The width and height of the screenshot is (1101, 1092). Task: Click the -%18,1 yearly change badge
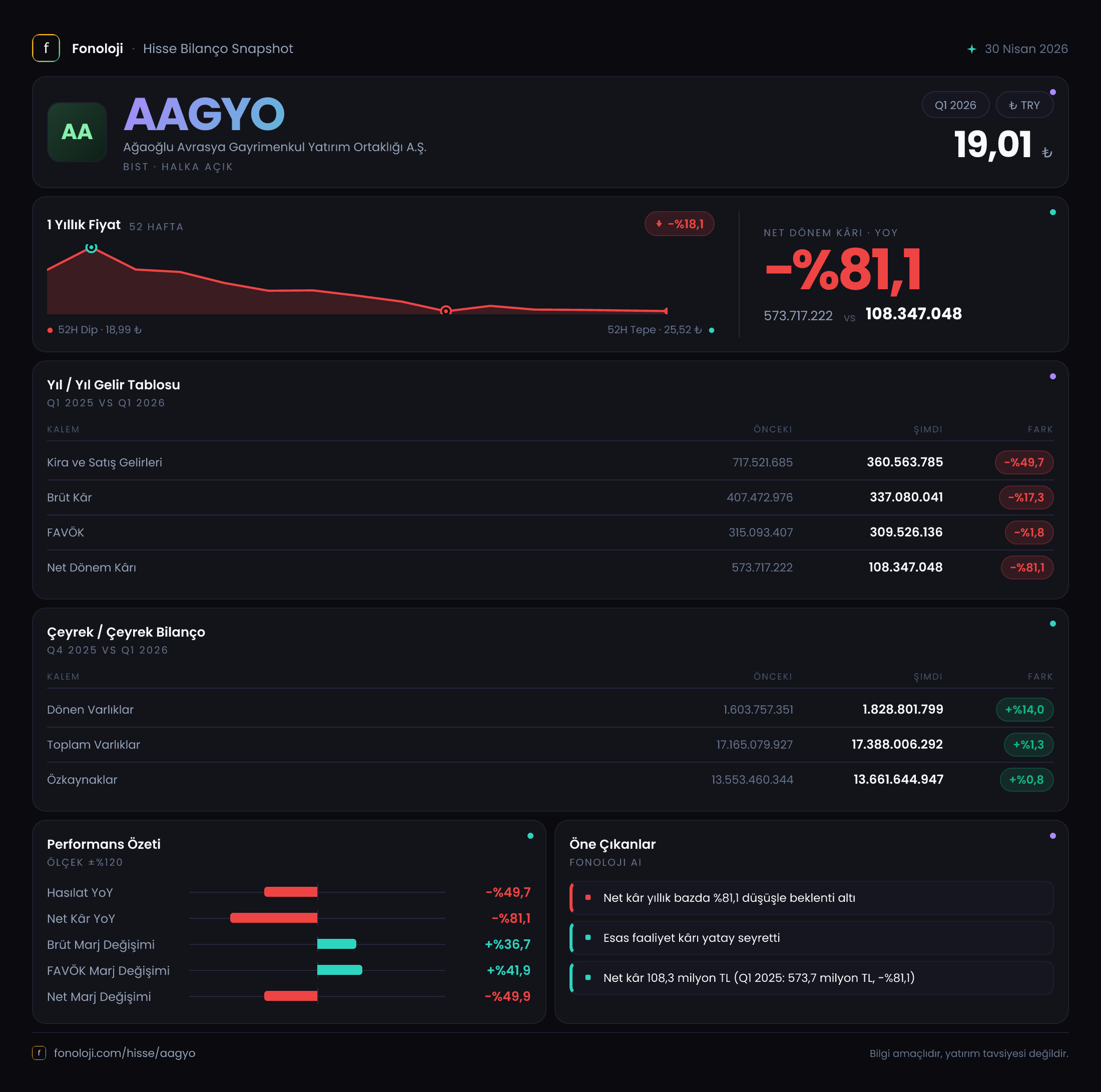tap(679, 224)
